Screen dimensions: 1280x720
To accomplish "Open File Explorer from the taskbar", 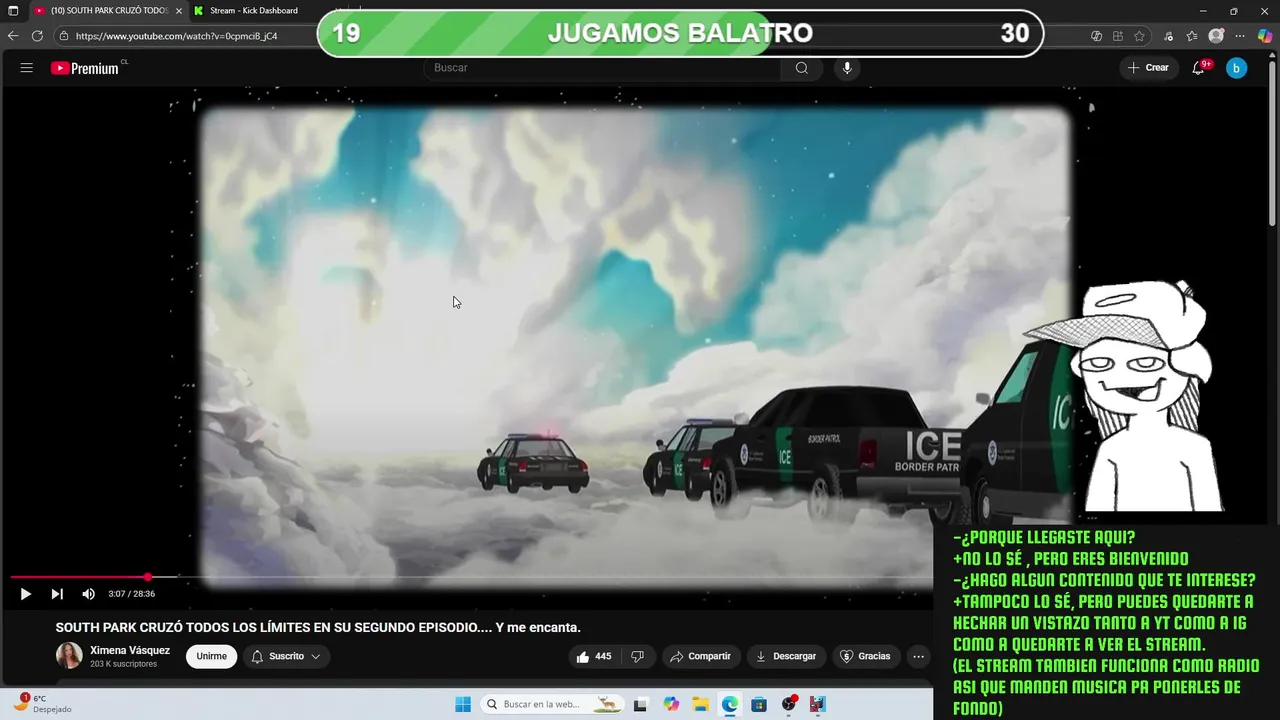I will [700, 704].
